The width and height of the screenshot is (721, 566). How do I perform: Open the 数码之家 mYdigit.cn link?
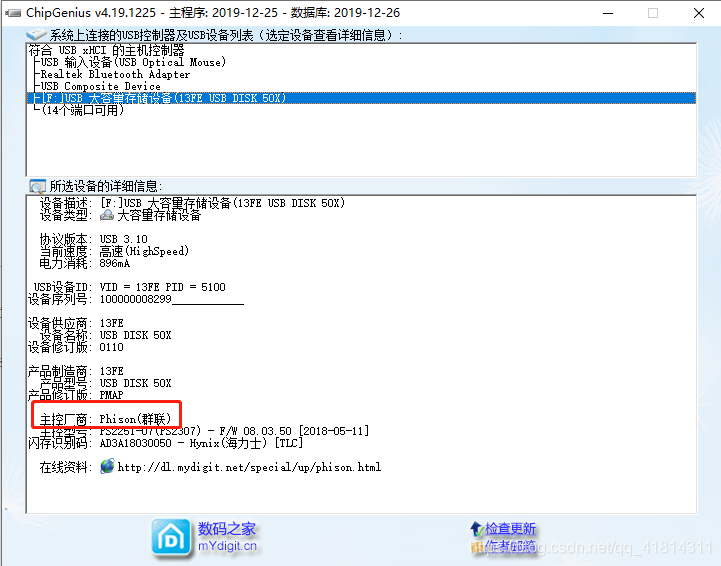pyautogui.click(x=227, y=537)
